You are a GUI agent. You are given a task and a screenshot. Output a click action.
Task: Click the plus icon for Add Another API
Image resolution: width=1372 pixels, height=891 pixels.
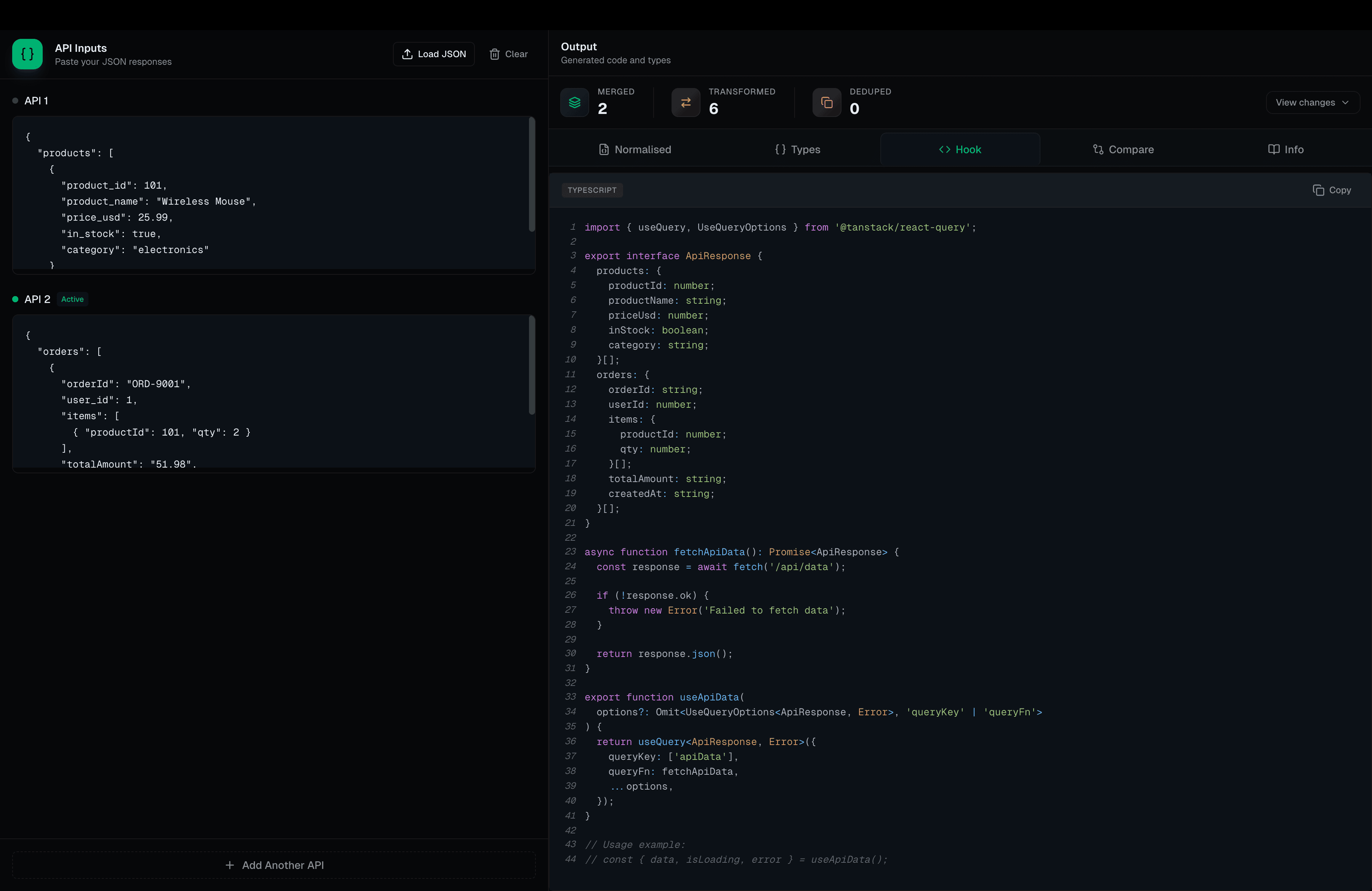click(229, 865)
